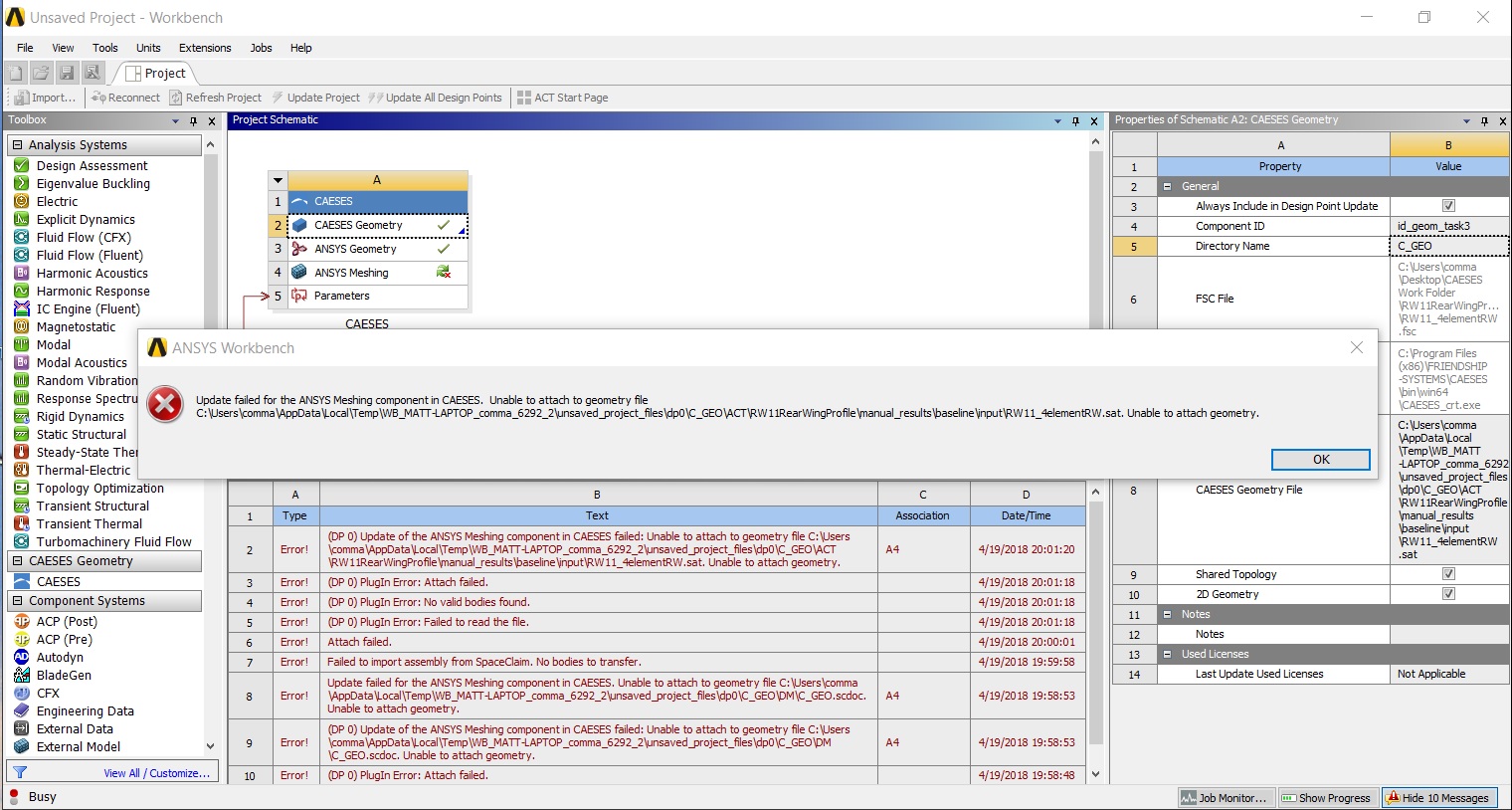This screenshot has width=1512, height=810.
Task: Collapse the Notes properties section
Action: 1168,614
